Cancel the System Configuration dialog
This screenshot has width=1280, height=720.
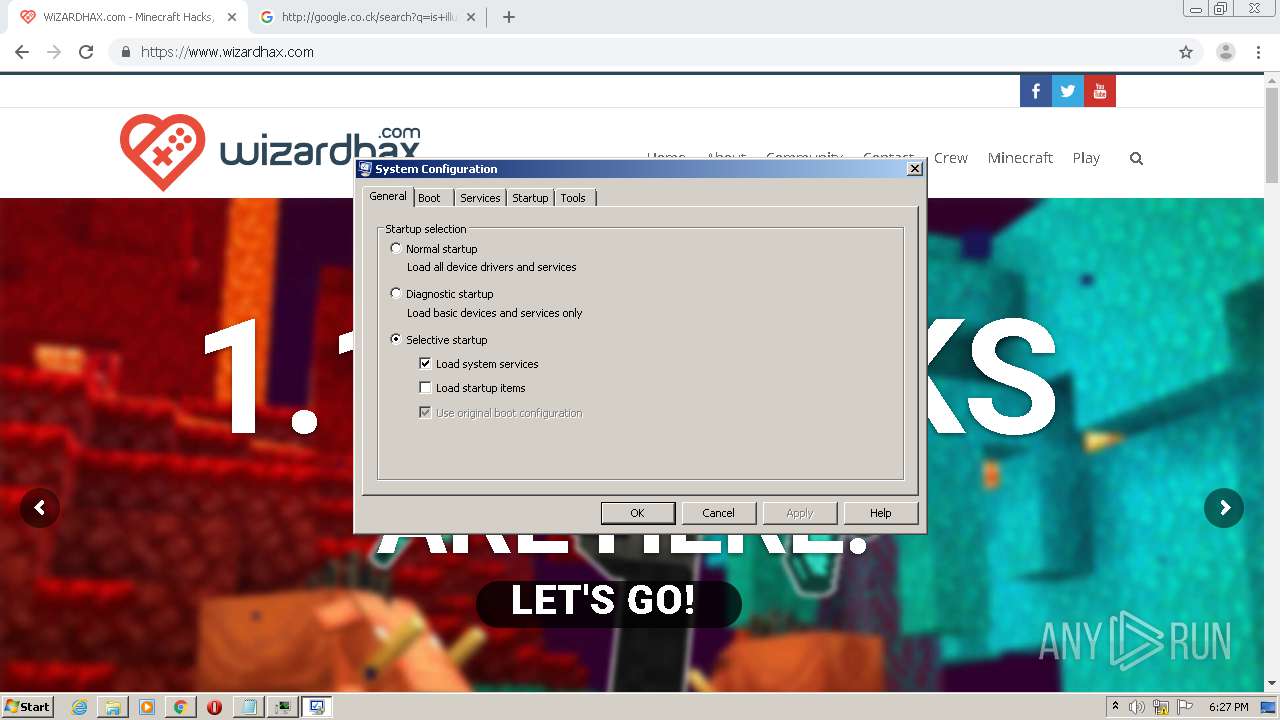718,513
